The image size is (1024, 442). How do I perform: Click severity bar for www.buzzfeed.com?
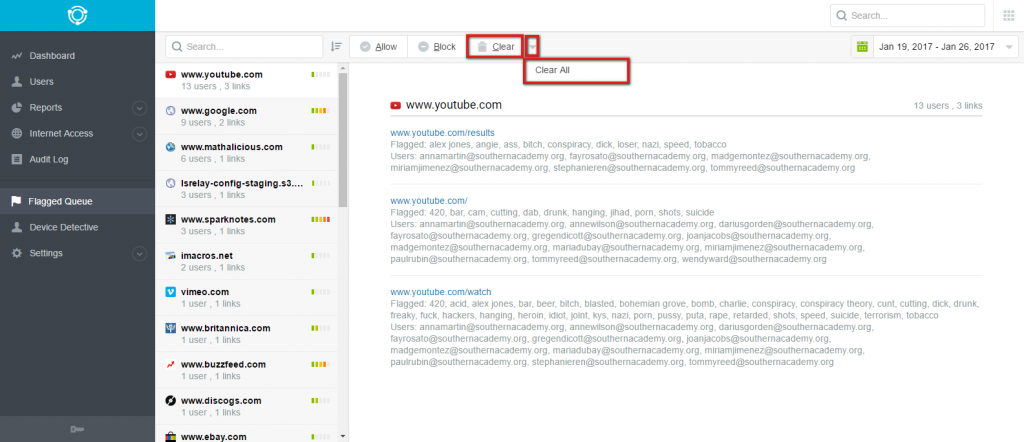(321, 364)
